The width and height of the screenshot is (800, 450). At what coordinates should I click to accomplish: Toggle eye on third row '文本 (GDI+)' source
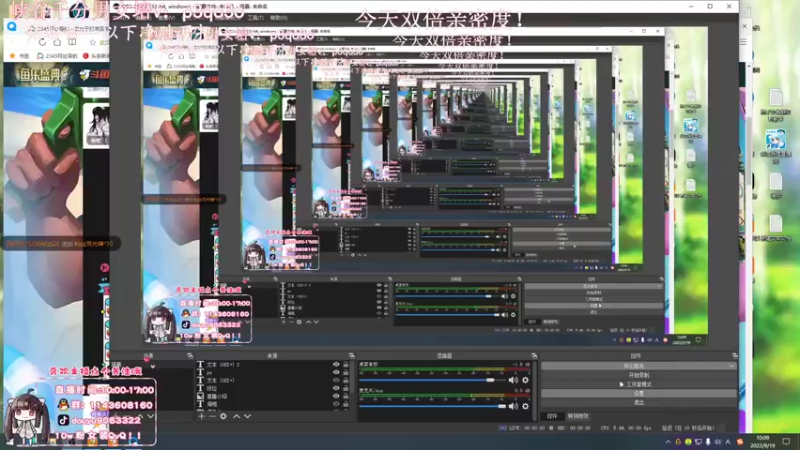click(x=336, y=380)
